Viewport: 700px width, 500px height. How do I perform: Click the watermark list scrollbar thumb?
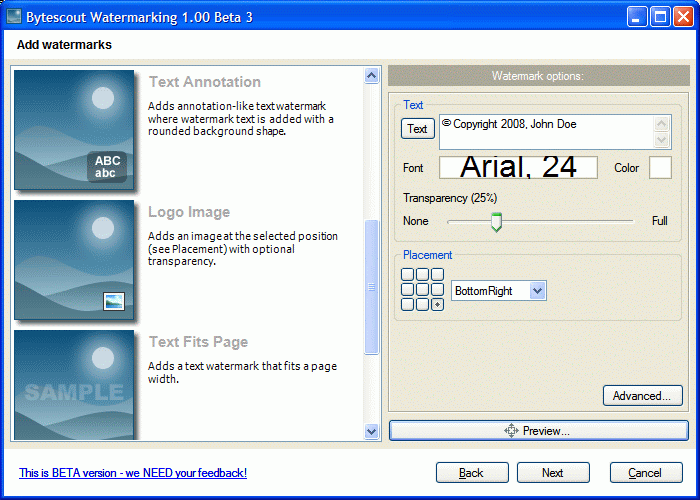pyautogui.click(x=371, y=287)
